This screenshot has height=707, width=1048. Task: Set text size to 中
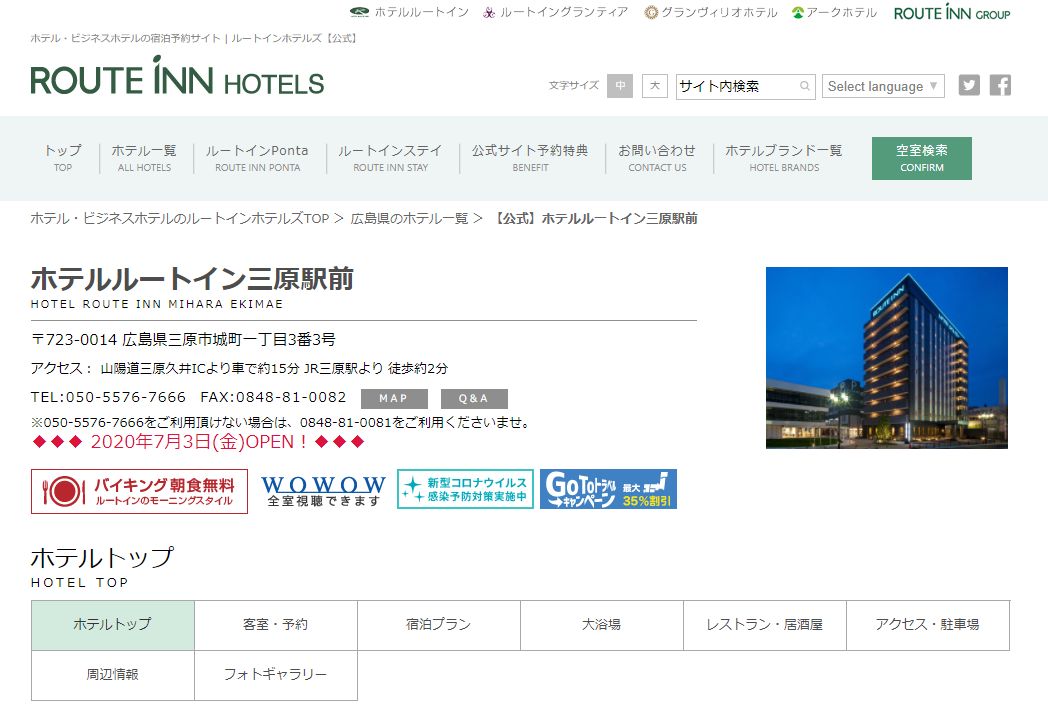620,86
